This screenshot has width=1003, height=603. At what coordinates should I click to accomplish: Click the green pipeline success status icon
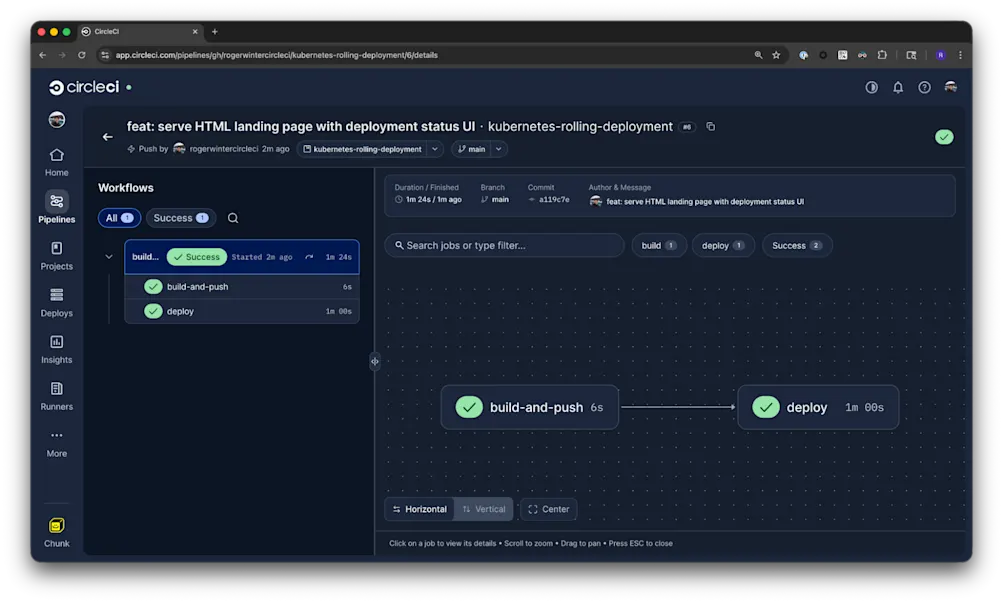click(x=944, y=137)
